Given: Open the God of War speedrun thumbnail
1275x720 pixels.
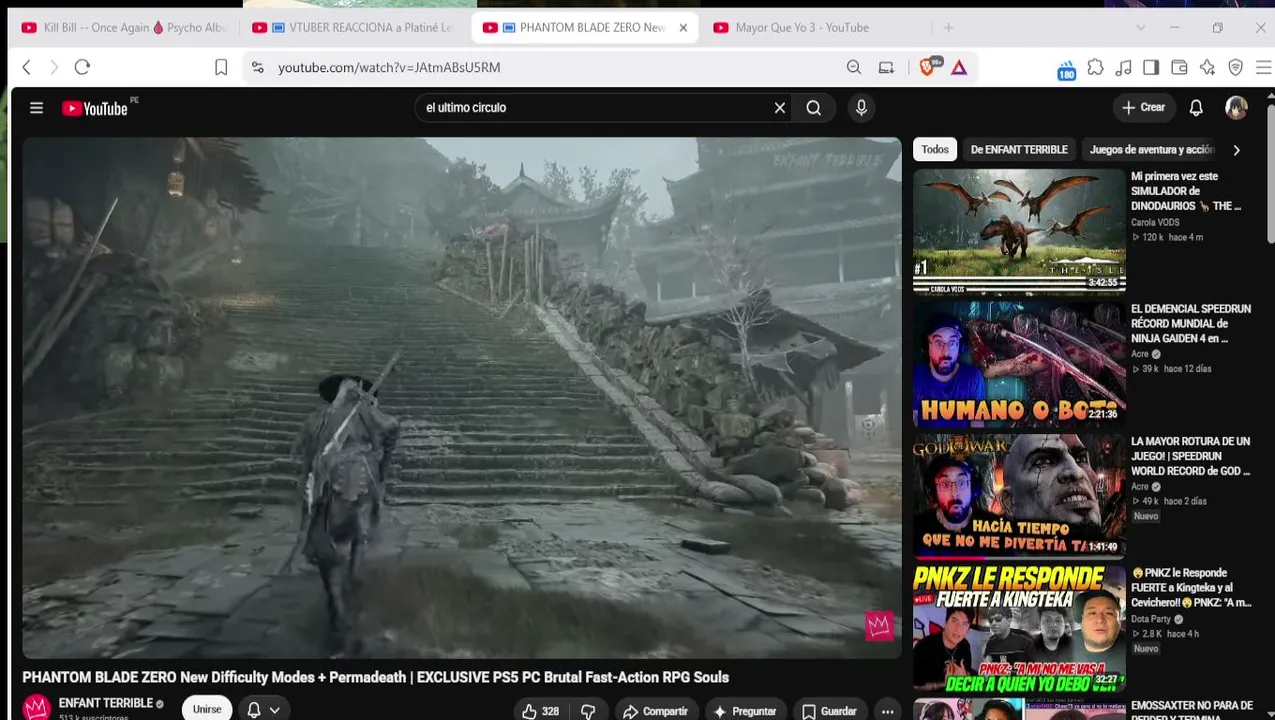Looking at the screenshot, I should coord(1019,496).
